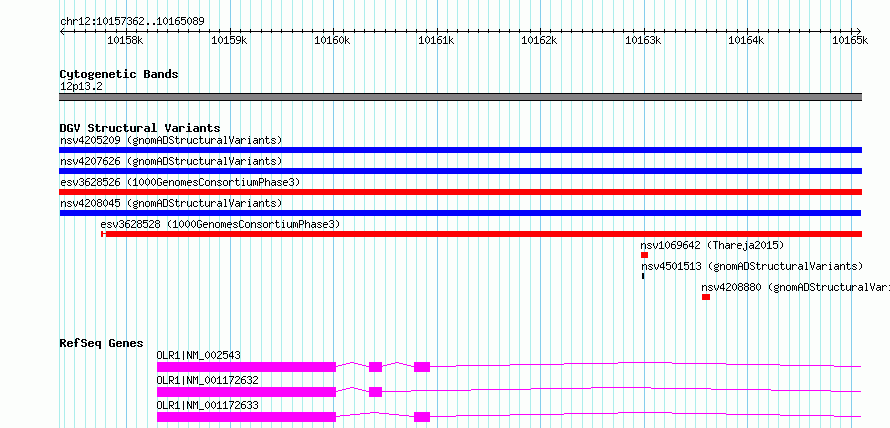Click the 10161k ruler tick label
The height and width of the screenshot is (428, 890).
click(x=436, y=40)
